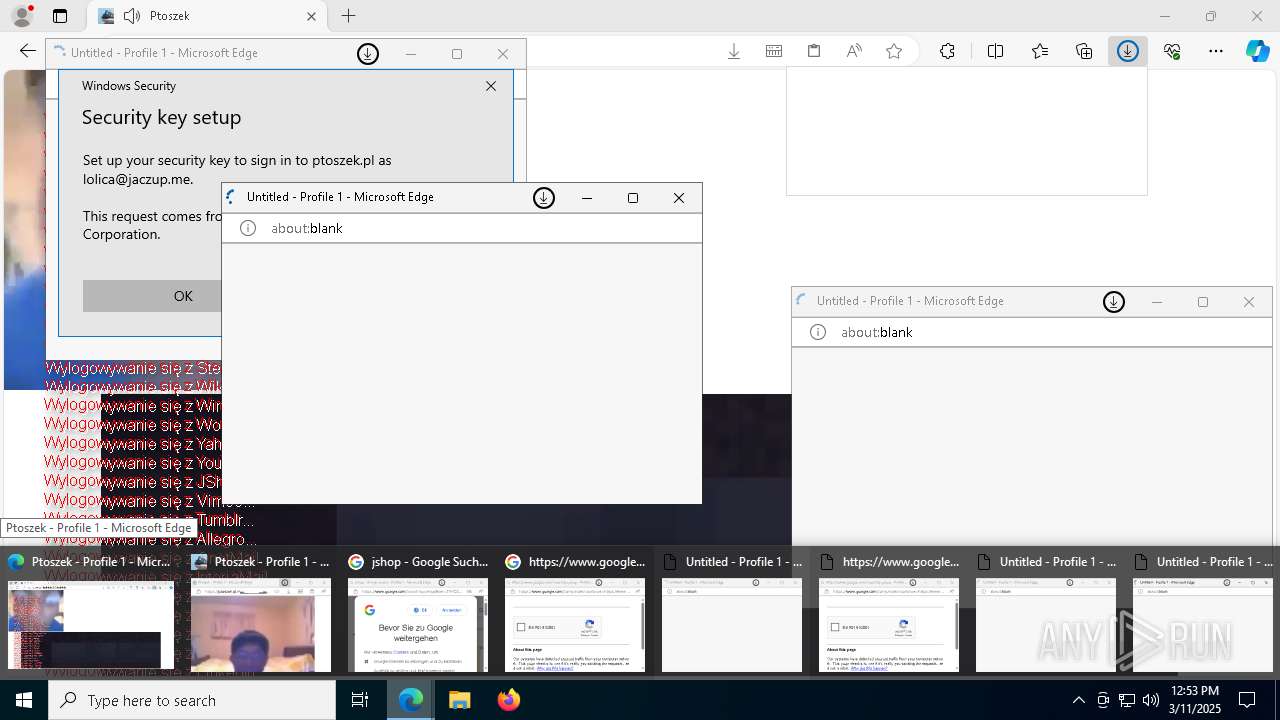Switch to last Untitled Profile 1 thumbnail
1280x720 pixels.
[1203, 612]
